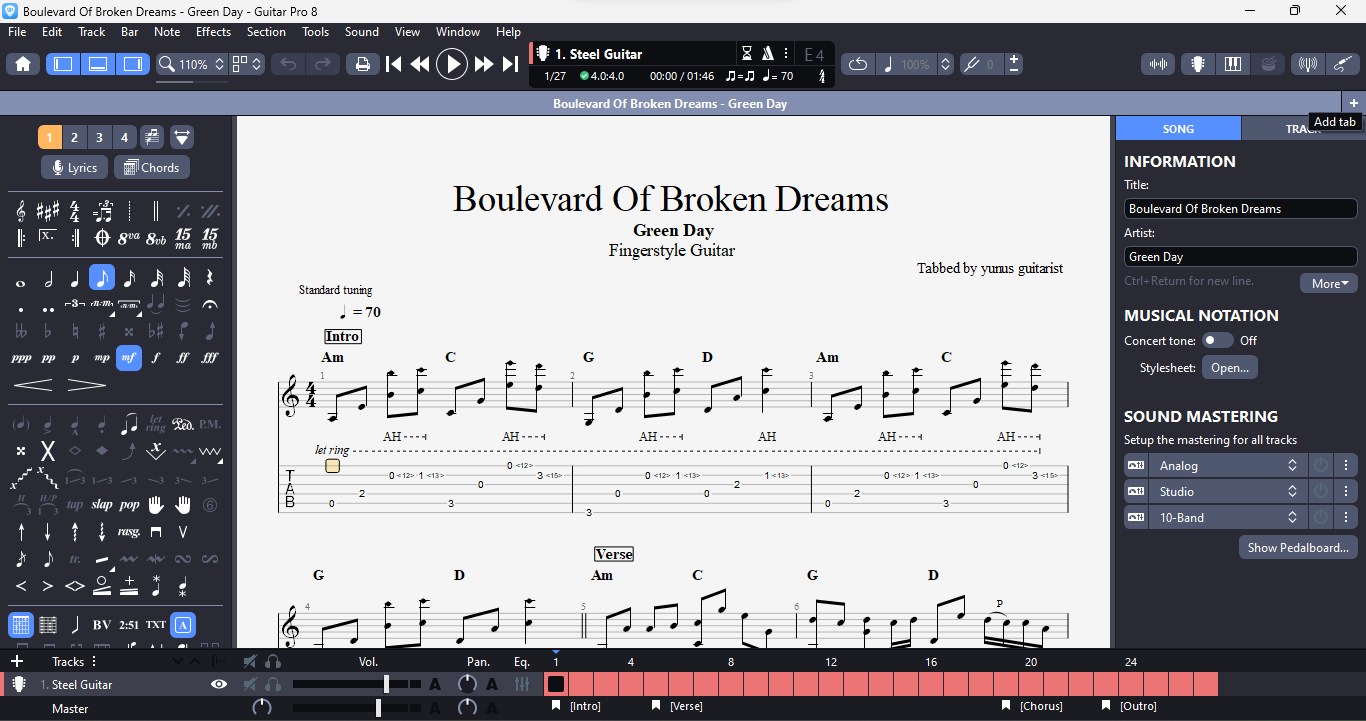Toggle the Analog mastering power button
The width and height of the screenshot is (1366, 721).
pyautogui.click(x=1321, y=465)
